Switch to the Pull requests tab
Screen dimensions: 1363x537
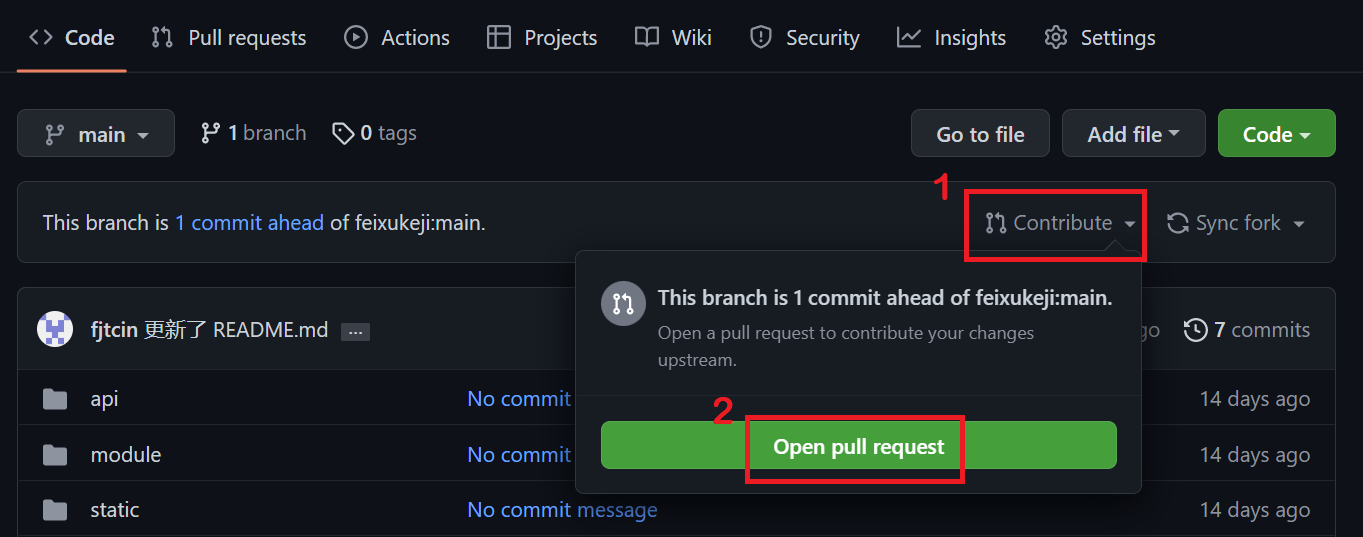point(229,38)
